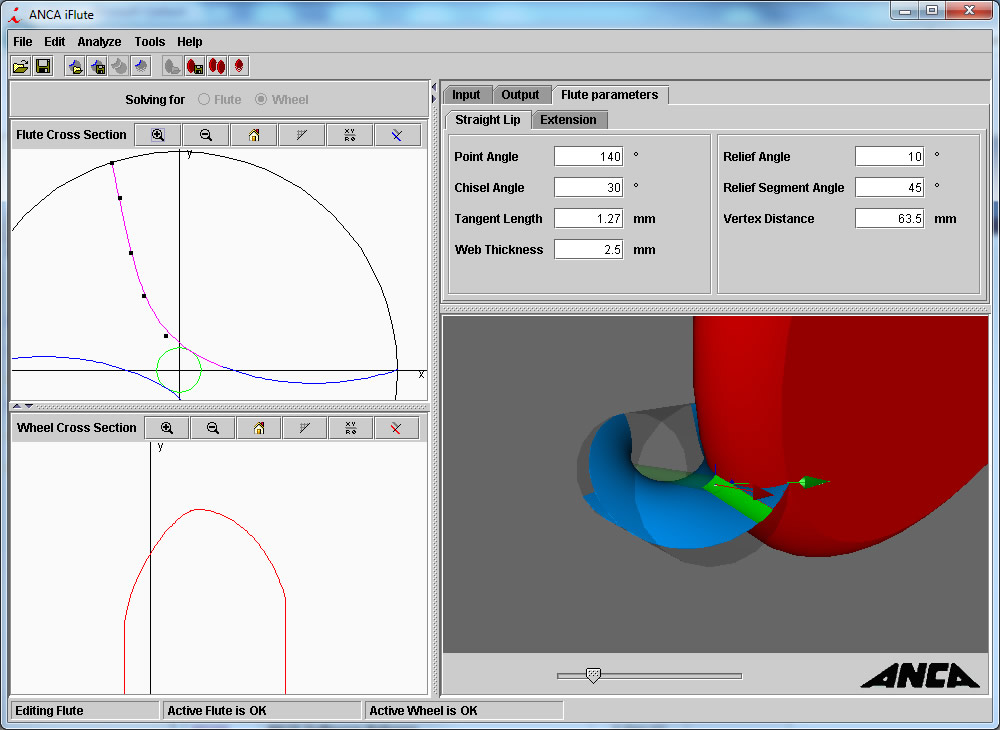Click the 3D view slider handle
Image resolution: width=1000 pixels, height=730 pixels.
click(x=593, y=676)
